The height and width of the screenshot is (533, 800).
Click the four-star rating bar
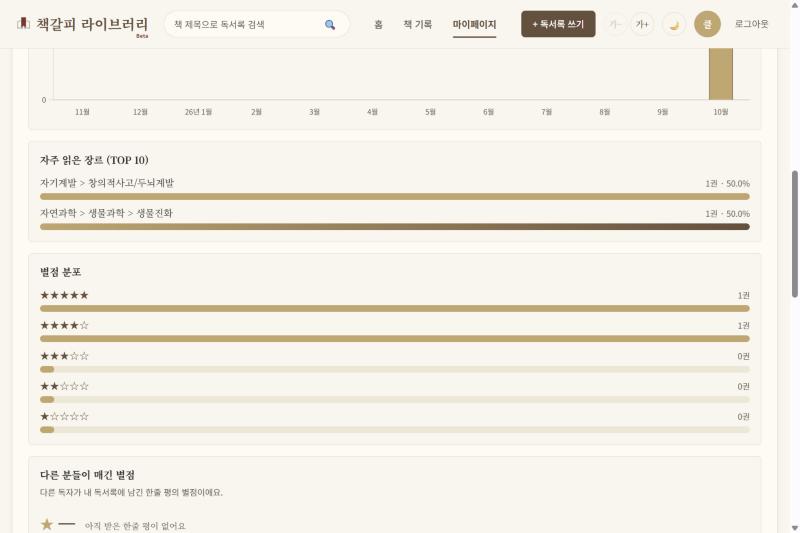(395, 339)
